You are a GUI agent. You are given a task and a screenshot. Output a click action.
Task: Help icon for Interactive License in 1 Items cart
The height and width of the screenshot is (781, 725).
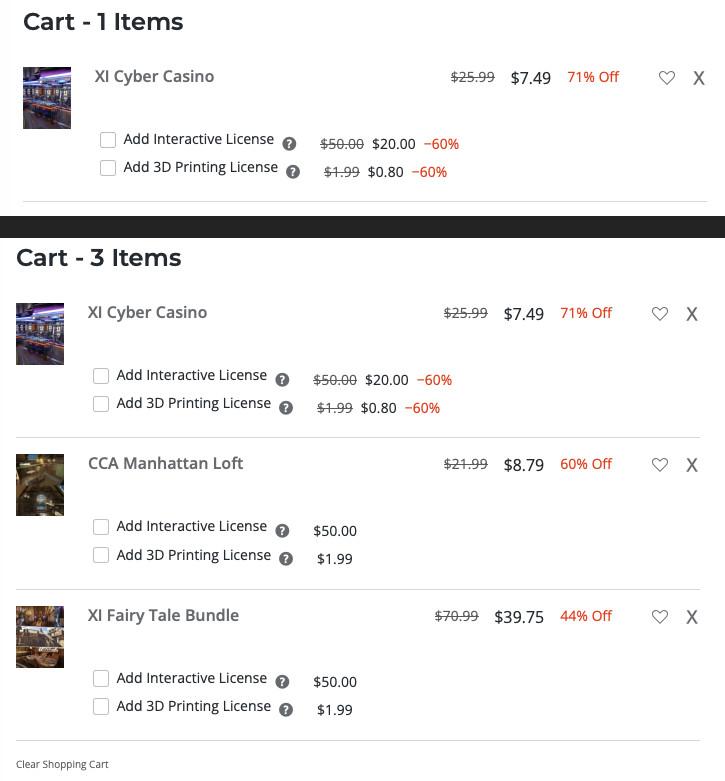coord(289,144)
